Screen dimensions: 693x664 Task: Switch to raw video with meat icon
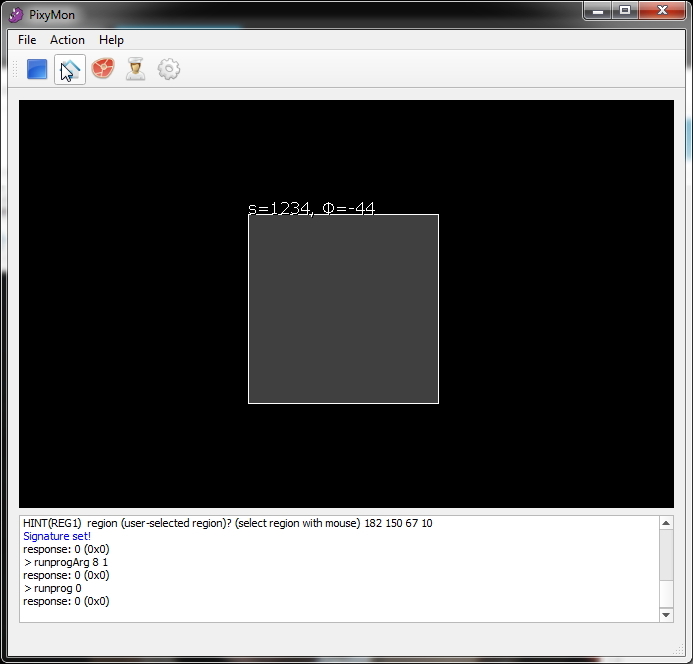point(102,69)
